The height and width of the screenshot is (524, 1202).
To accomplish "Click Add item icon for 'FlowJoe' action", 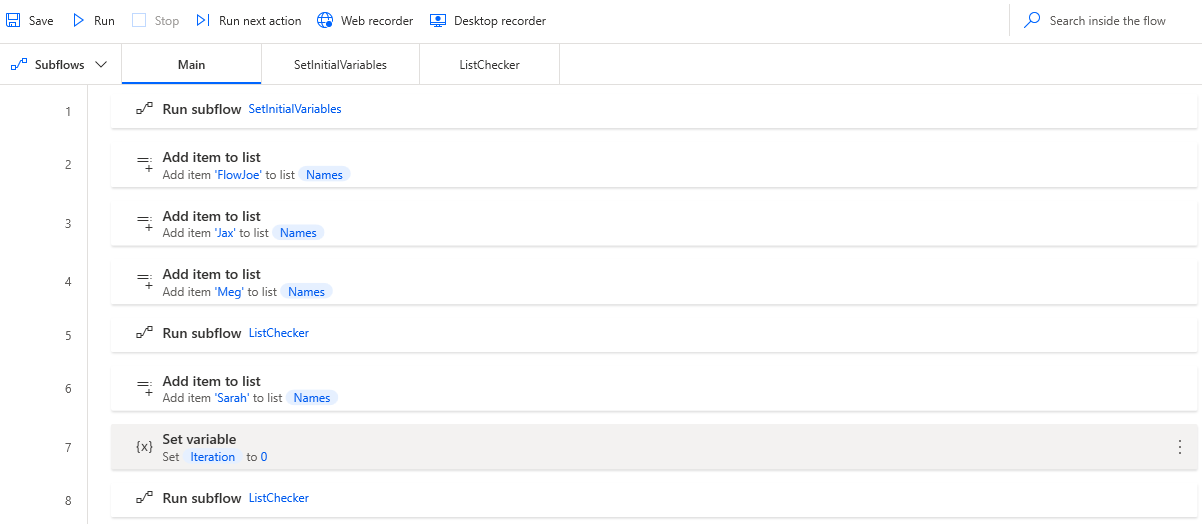I will pyautogui.click(x=144, y=165).
